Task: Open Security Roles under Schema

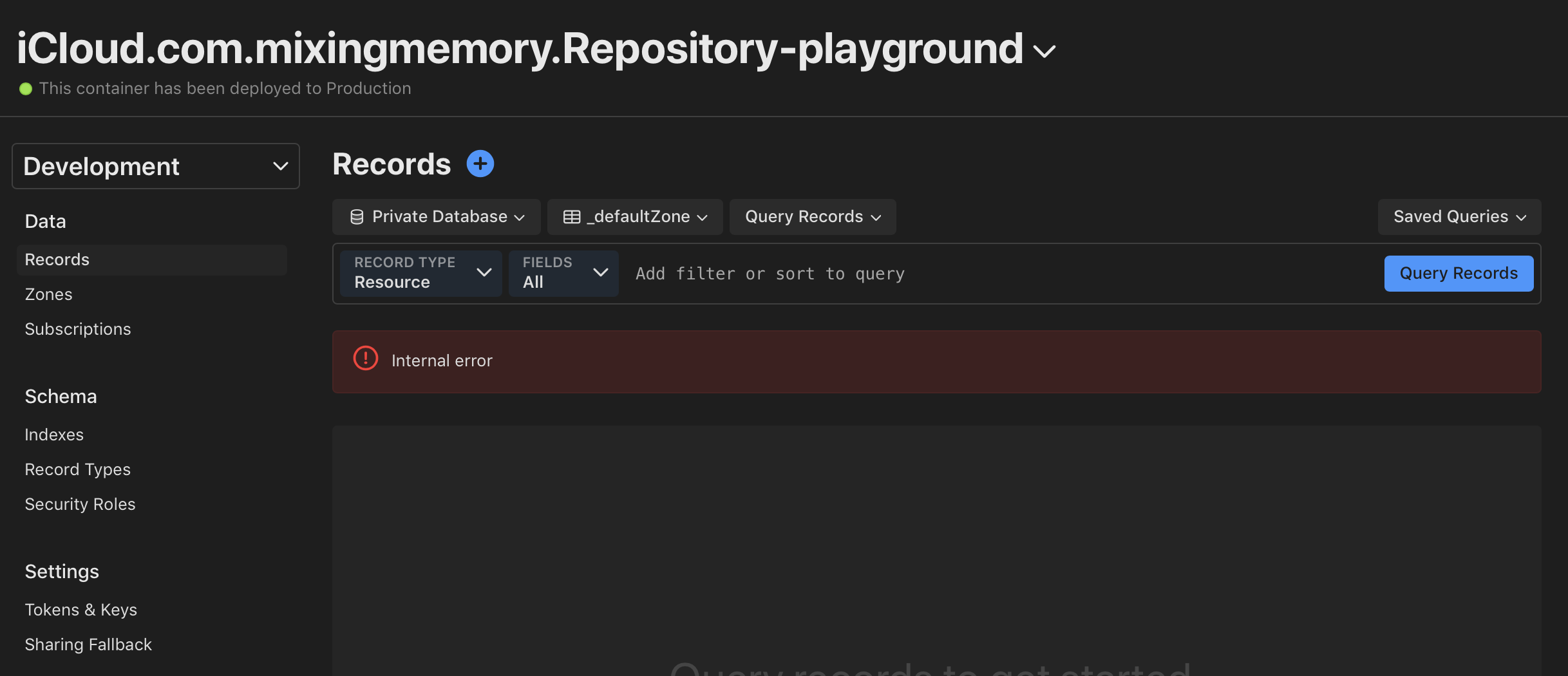Action: [80, 504]
